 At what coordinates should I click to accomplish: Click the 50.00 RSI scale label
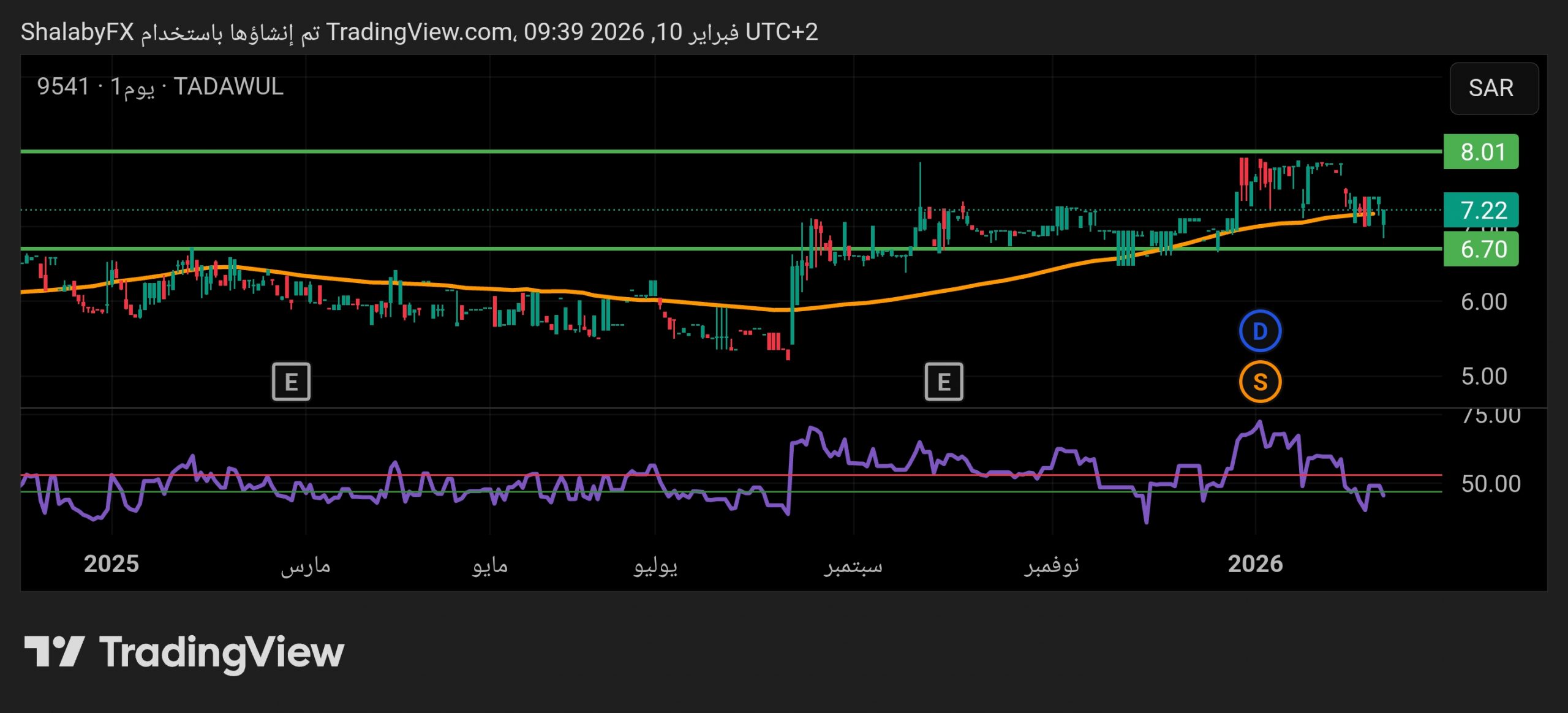1490,484
